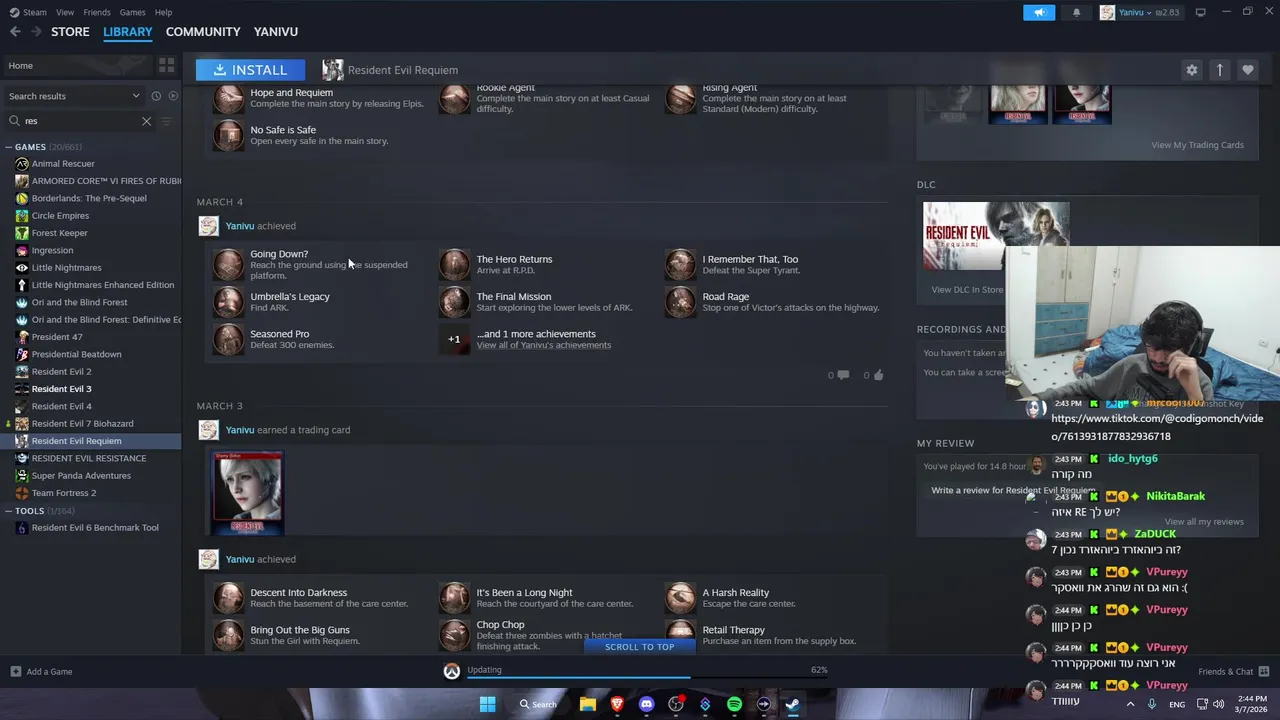Click the Presidential Beatdown game icon
The width and height of the screenshot is (1280, 720).
22,354
